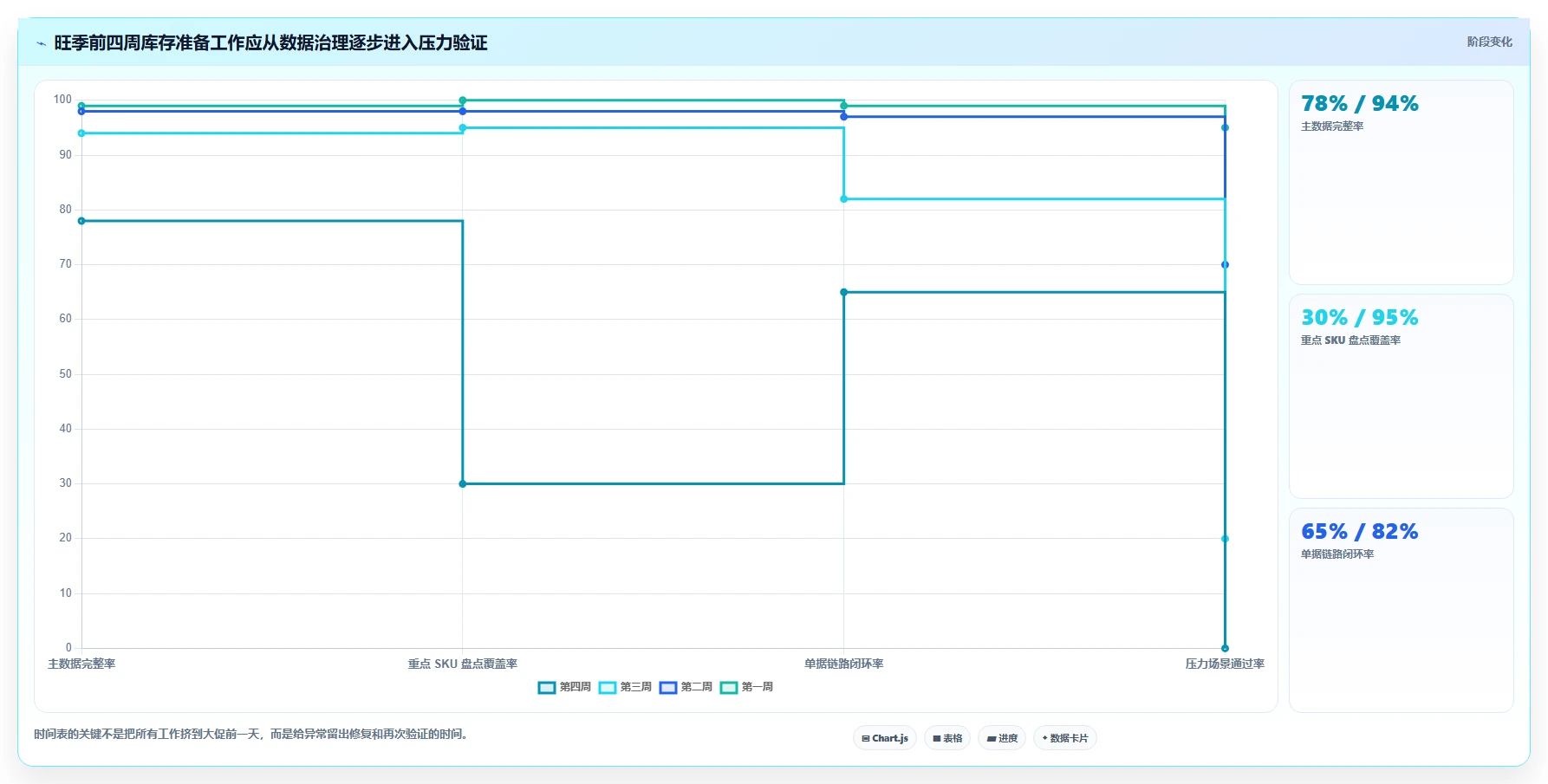1548x784 pixels.
Task: Click the 主数据完整率 x-axis label
Action: tap(81, 664)
